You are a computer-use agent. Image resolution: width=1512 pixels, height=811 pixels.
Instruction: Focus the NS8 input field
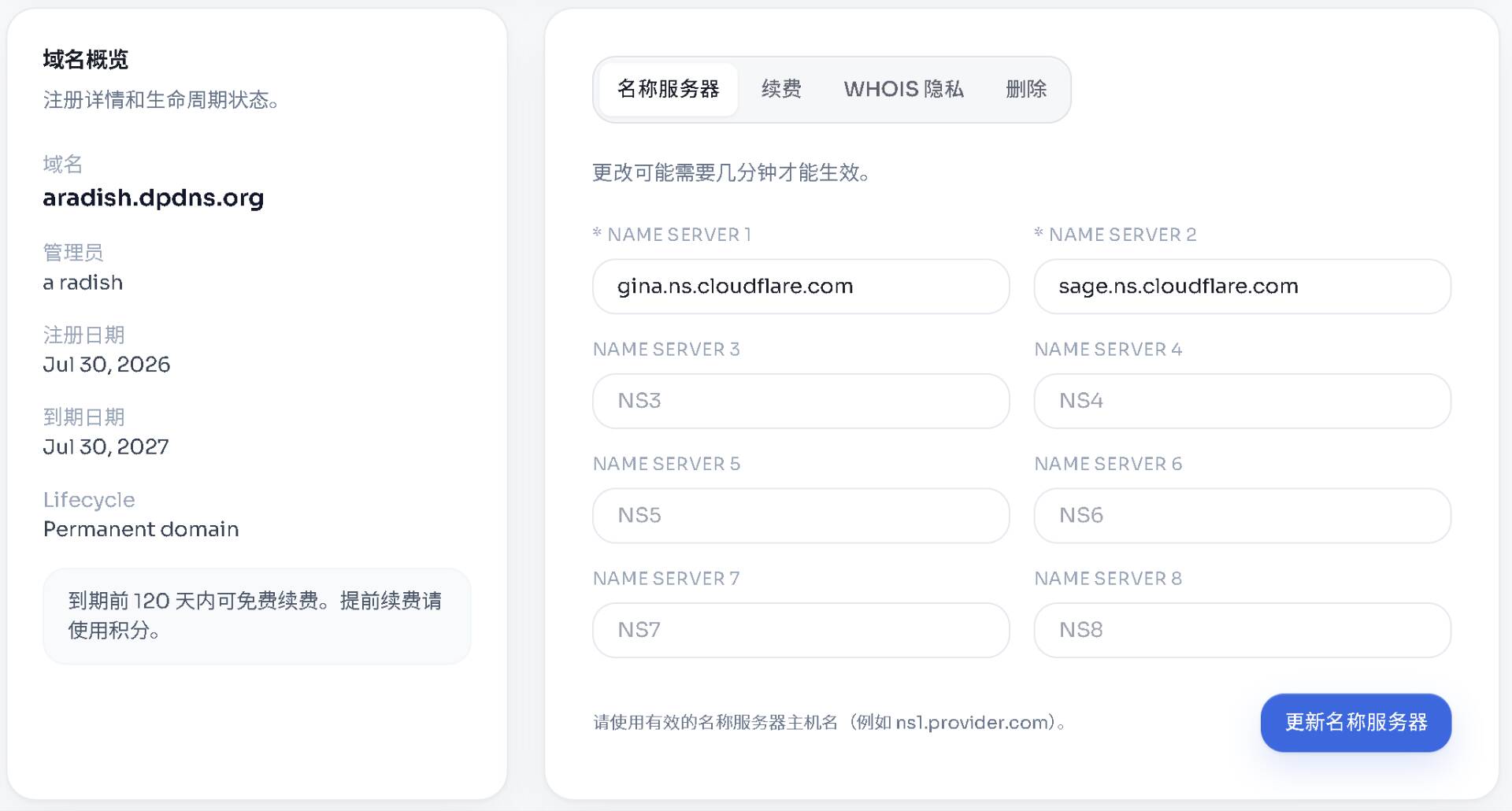(x=1242, y=630)
